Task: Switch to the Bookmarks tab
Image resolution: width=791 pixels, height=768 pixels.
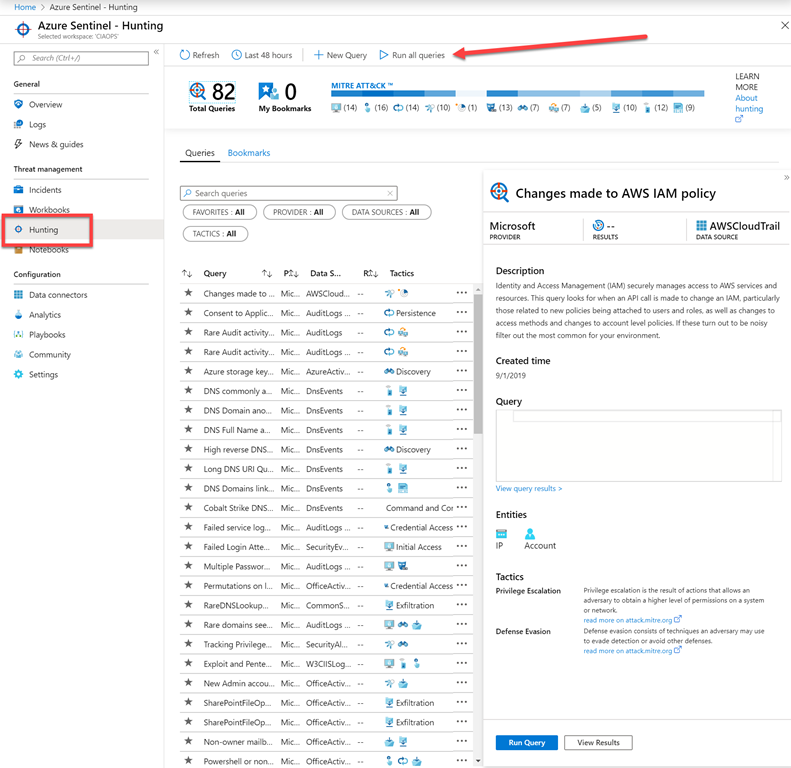Action: pyautogui.click(x=248, y=153)
